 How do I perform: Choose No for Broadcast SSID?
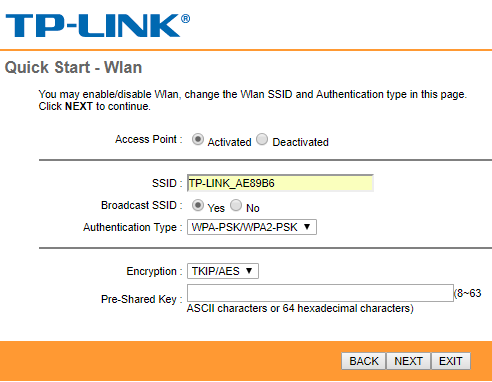[236, 205]
